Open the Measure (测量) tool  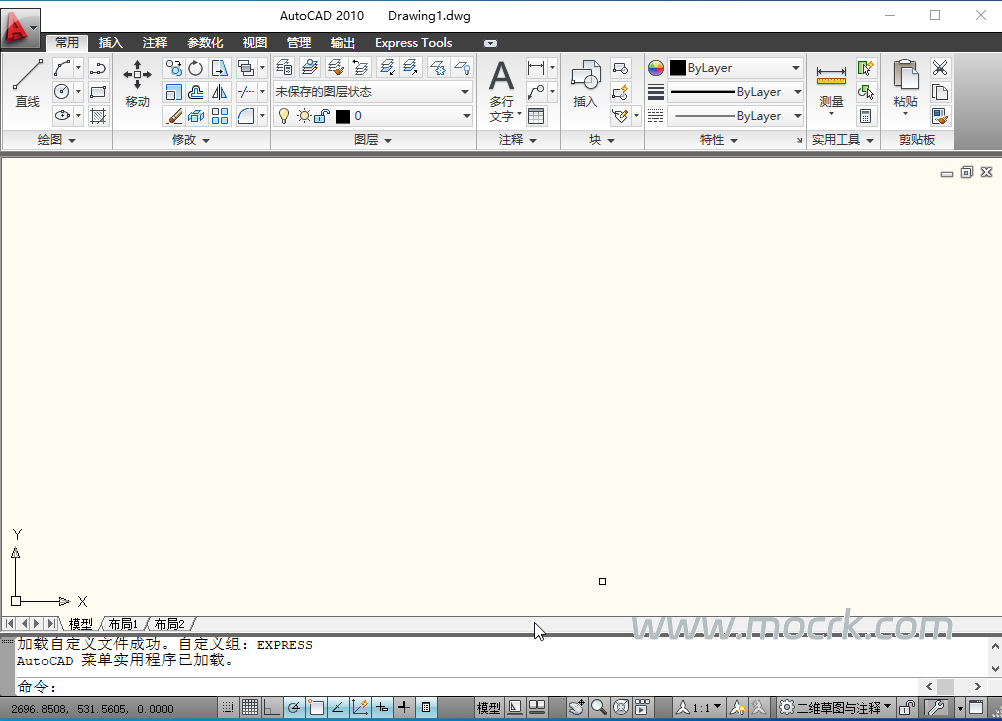click(831, 86)
